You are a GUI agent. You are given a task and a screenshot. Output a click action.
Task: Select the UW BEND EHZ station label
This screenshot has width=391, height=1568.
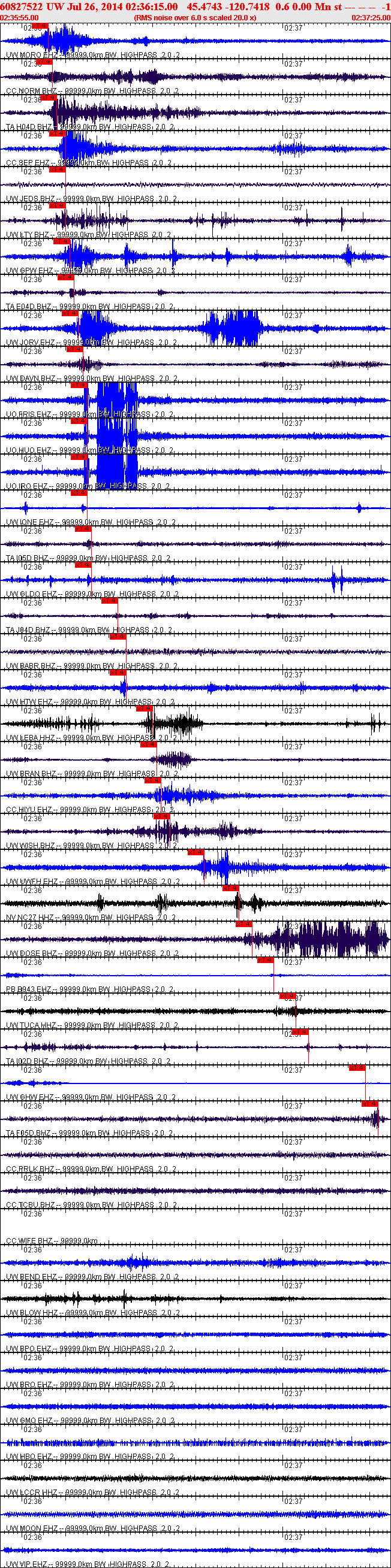click(92, 1276)
